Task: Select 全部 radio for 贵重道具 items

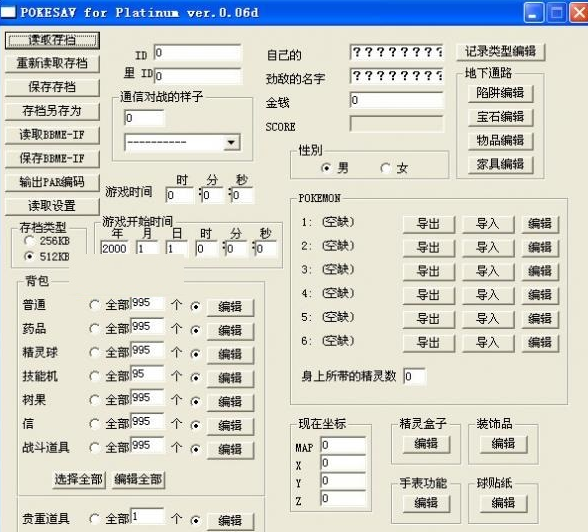Action: click(x=94, y=519)
